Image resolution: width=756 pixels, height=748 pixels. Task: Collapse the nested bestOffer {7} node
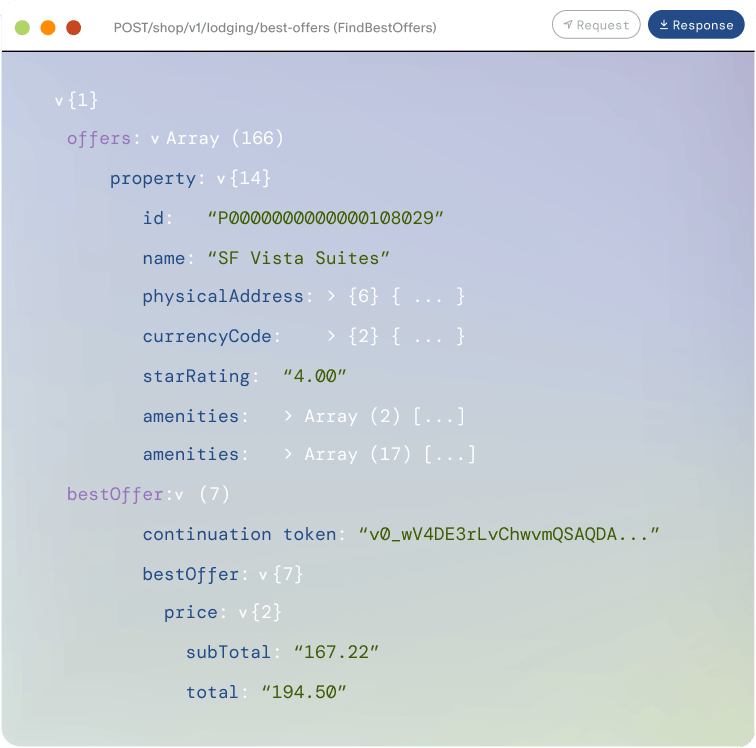pyautogui.click(x=263, y=575)
